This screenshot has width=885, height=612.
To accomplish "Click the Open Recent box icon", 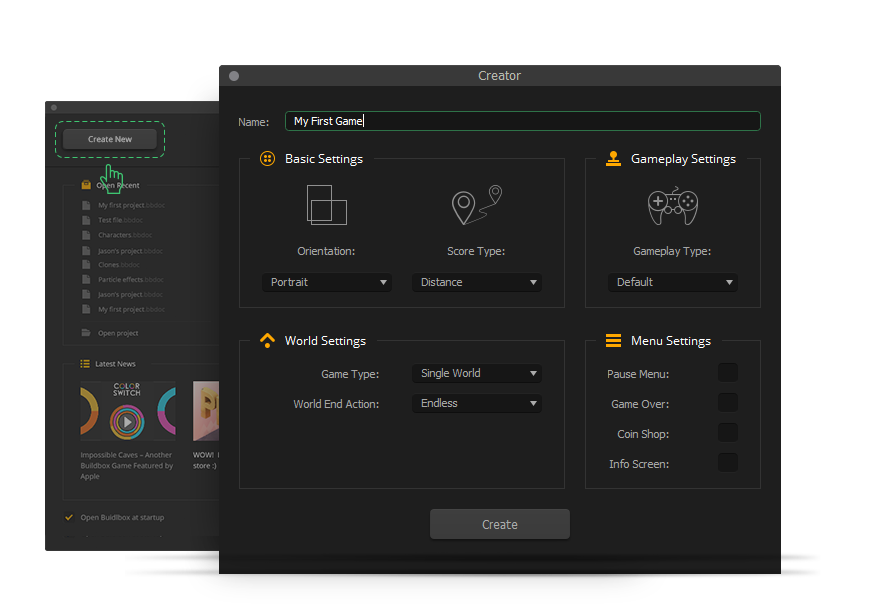I will pyautogui.click(x=86, y=185).
